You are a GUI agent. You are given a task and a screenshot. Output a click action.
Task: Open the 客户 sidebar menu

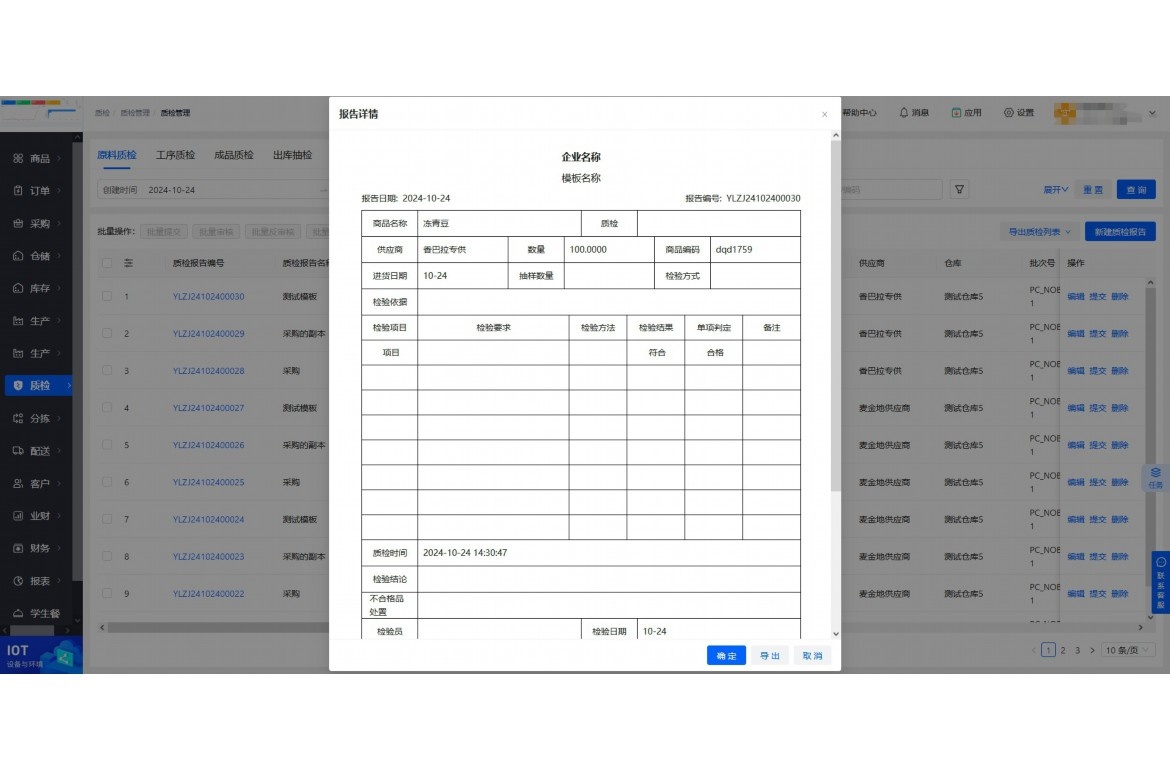[36, 483]
